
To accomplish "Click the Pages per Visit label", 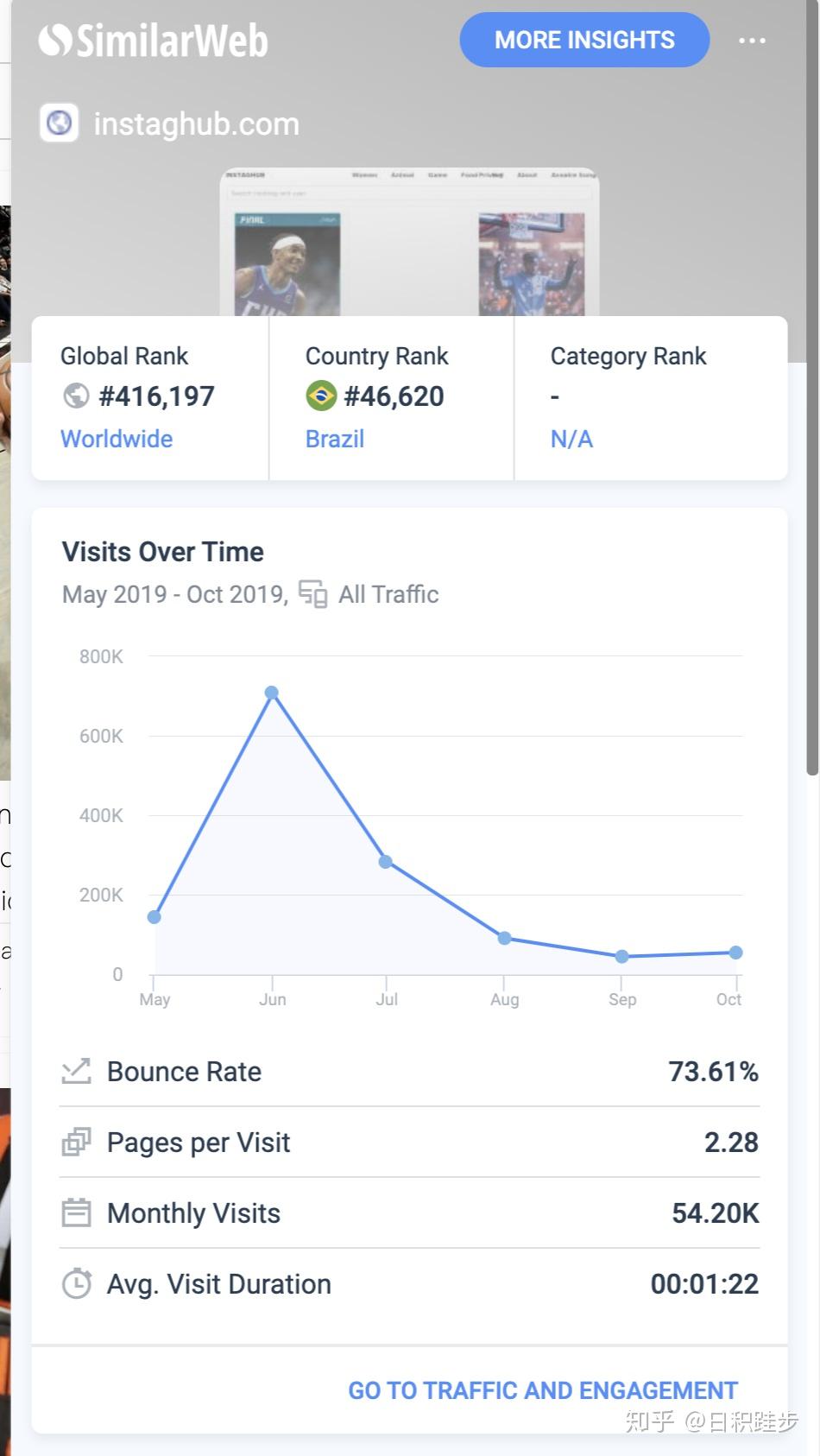I will coord(199,1143).
